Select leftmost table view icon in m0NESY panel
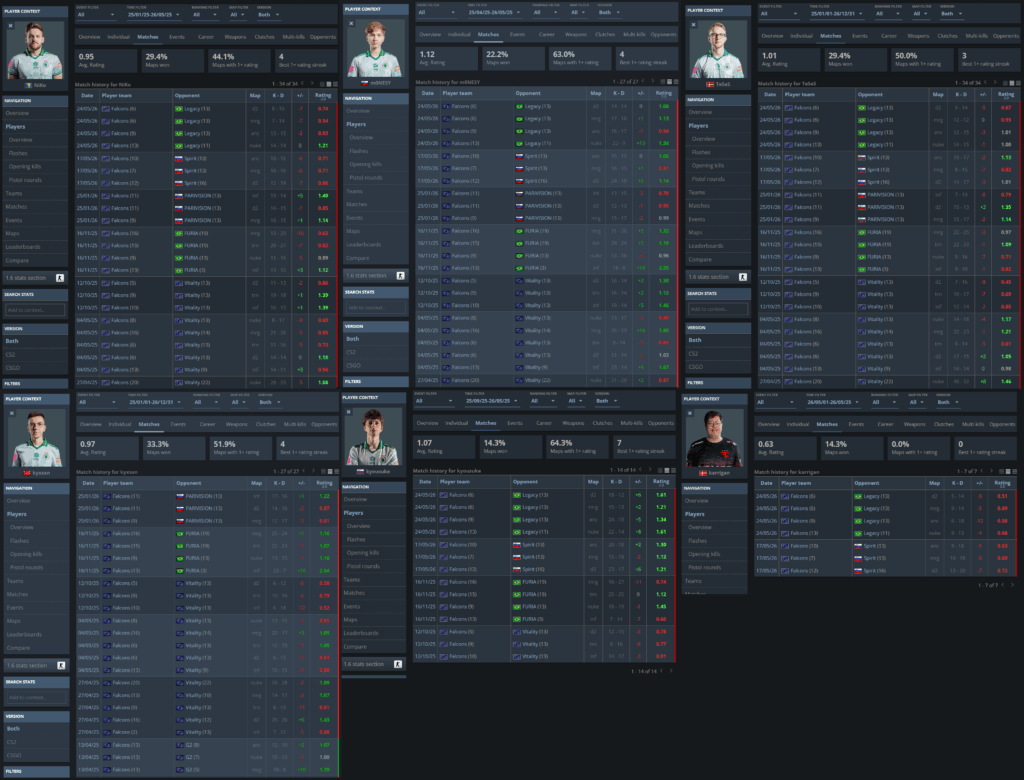Image resolution: width=1024 pixels, height=780 pixels. tap(664, 82)
